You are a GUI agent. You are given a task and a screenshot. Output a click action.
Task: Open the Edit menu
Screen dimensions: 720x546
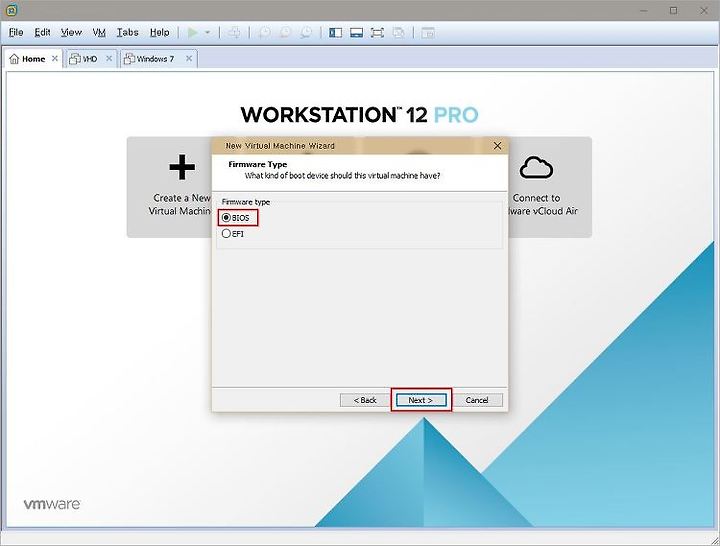[x=42, y=33]
